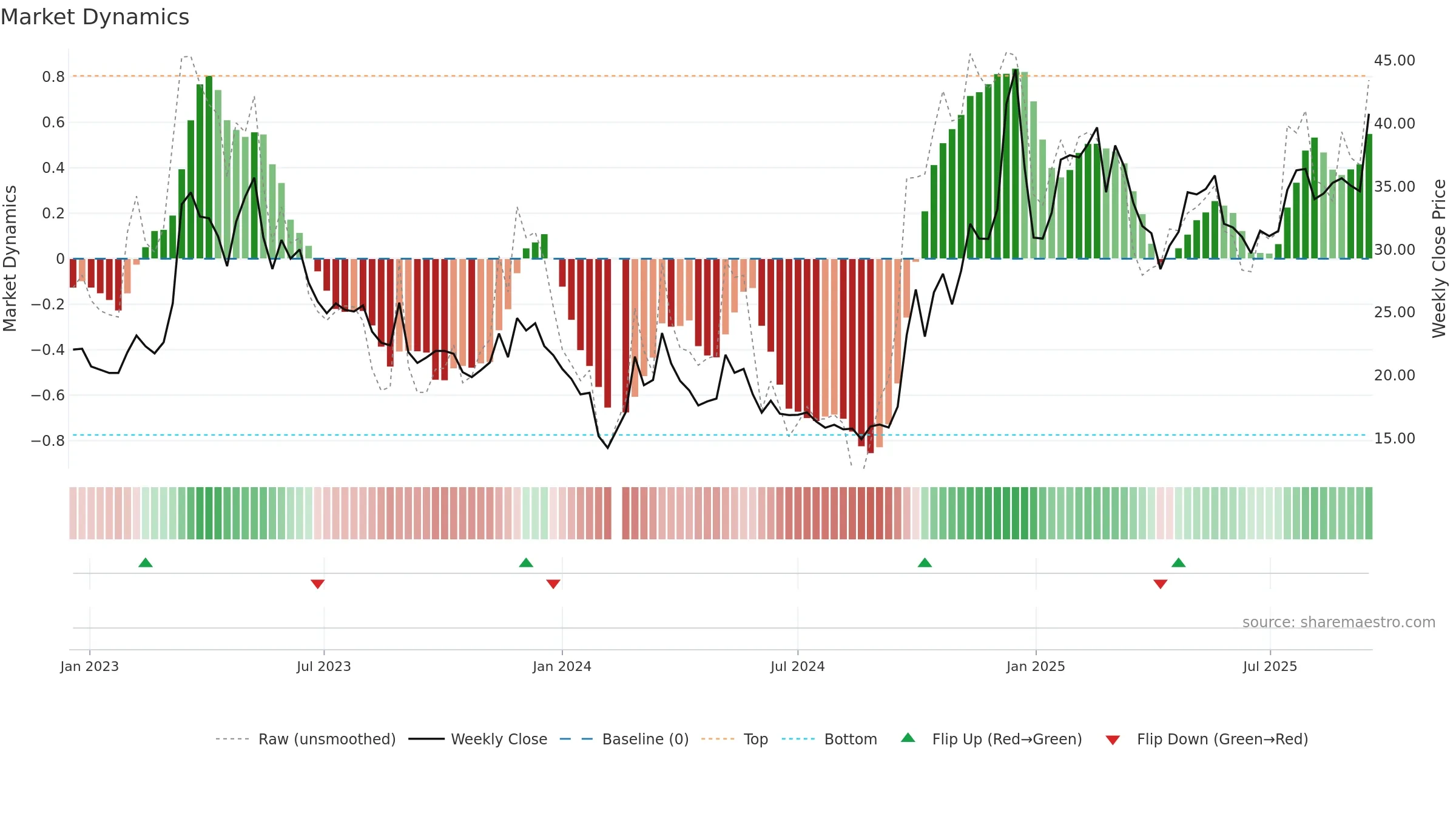Toggle the Bottom legend entry
The image size is (1456, 819).
pos(829,739)
